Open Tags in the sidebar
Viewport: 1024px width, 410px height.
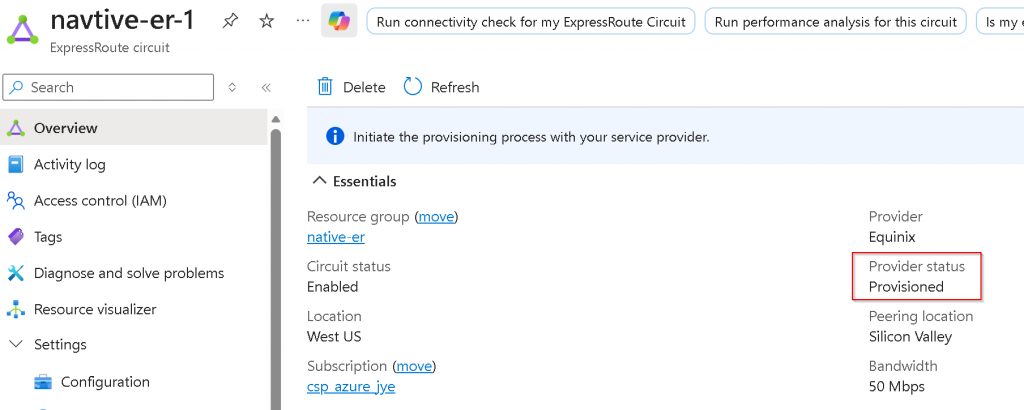47,237
